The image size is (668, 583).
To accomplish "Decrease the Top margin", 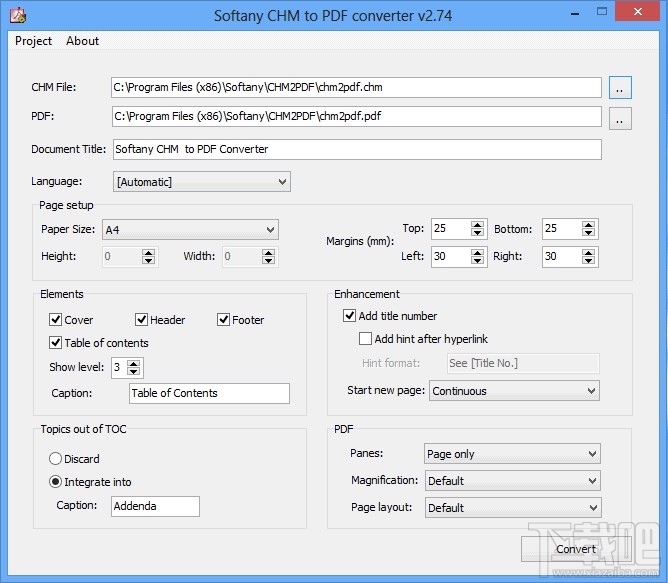I will pos(477,233).
